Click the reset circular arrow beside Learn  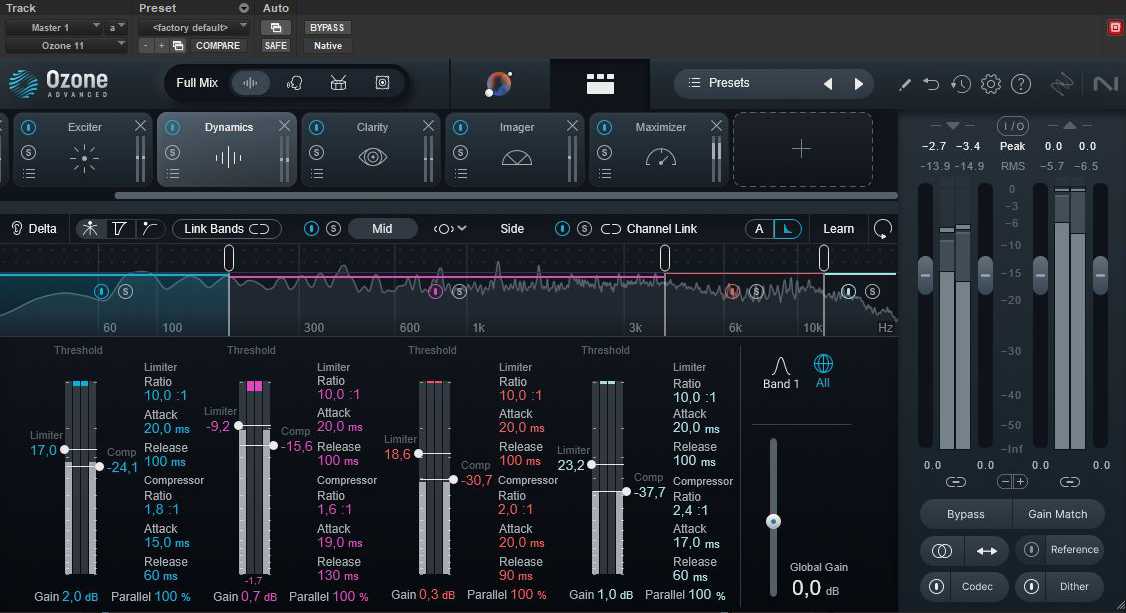click(883, 229)
